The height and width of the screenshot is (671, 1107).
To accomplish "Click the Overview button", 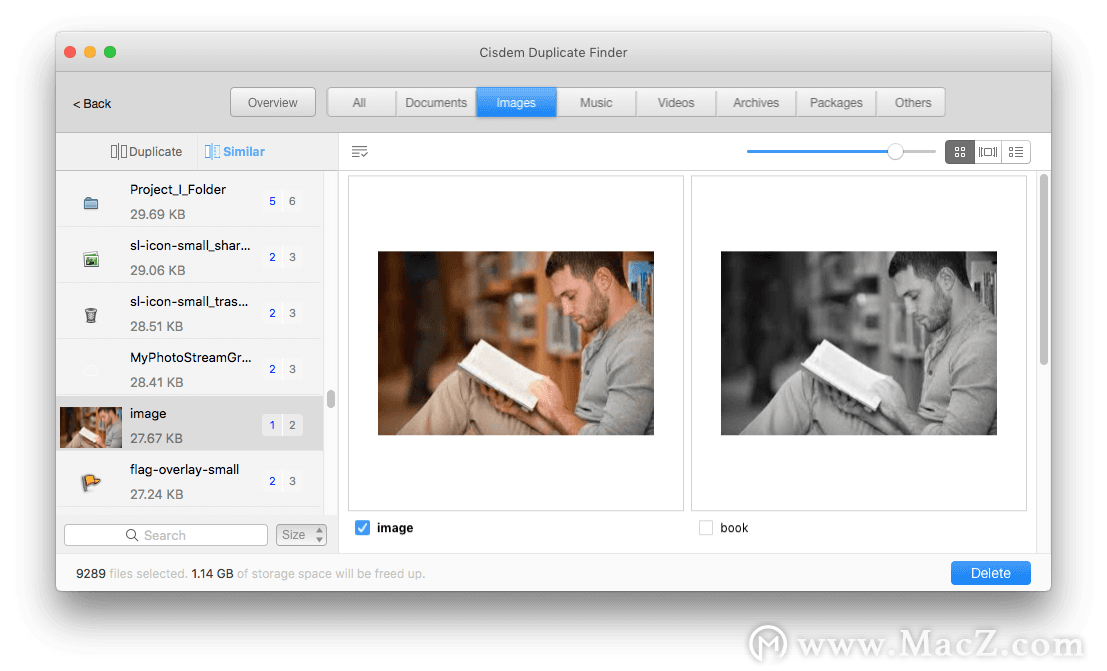I will (273, 102).
